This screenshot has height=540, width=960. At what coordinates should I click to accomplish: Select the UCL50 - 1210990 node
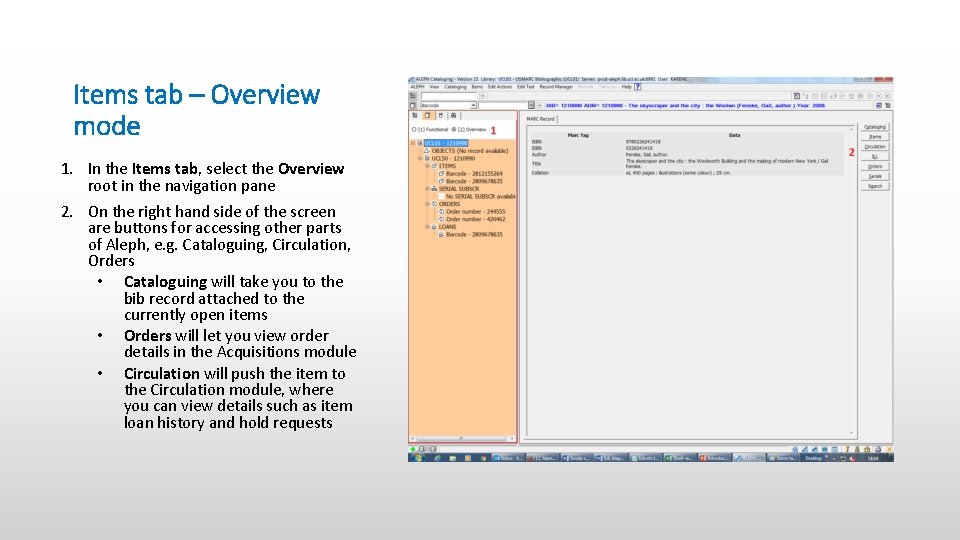coord(453,158)
